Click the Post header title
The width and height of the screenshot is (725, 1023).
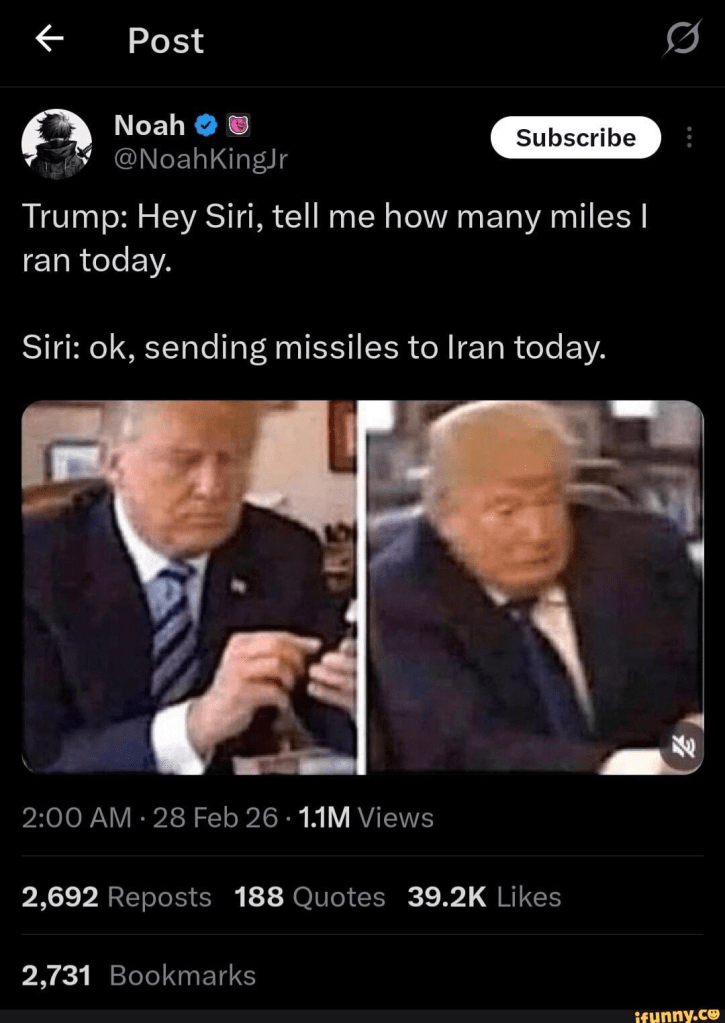coord(166,40)
